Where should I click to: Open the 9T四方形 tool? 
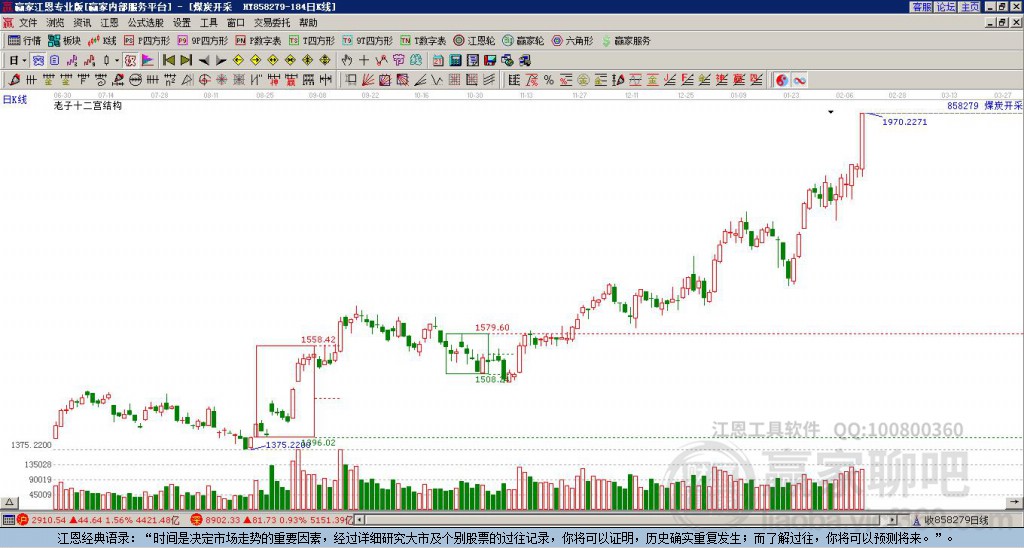368,40
